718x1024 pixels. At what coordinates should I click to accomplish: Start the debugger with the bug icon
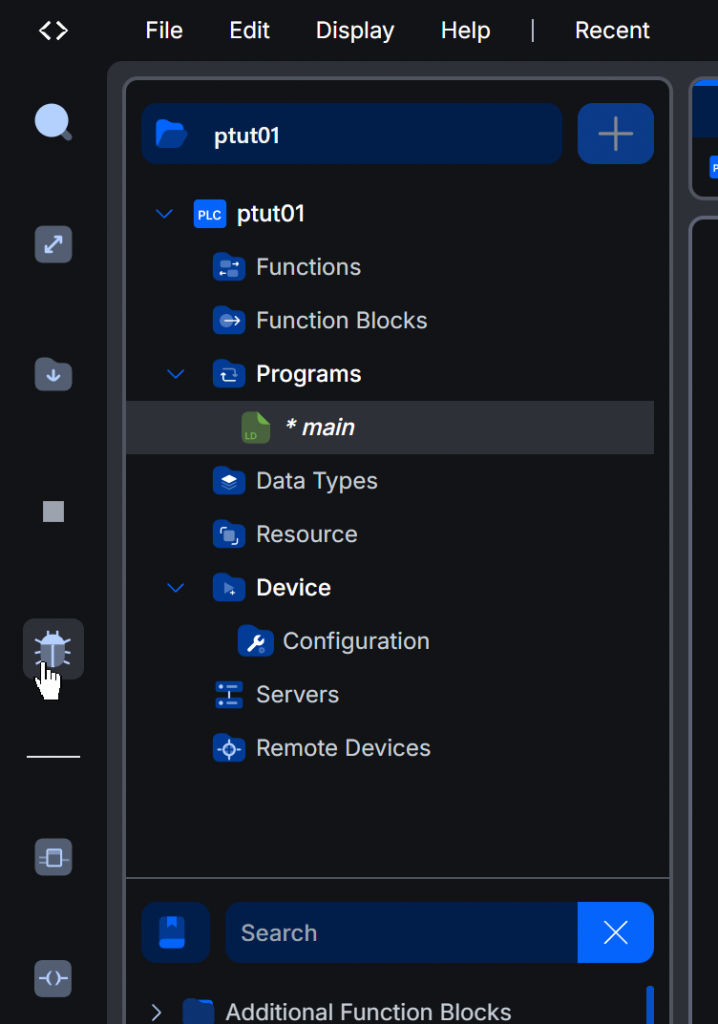[x=53, y=650]
